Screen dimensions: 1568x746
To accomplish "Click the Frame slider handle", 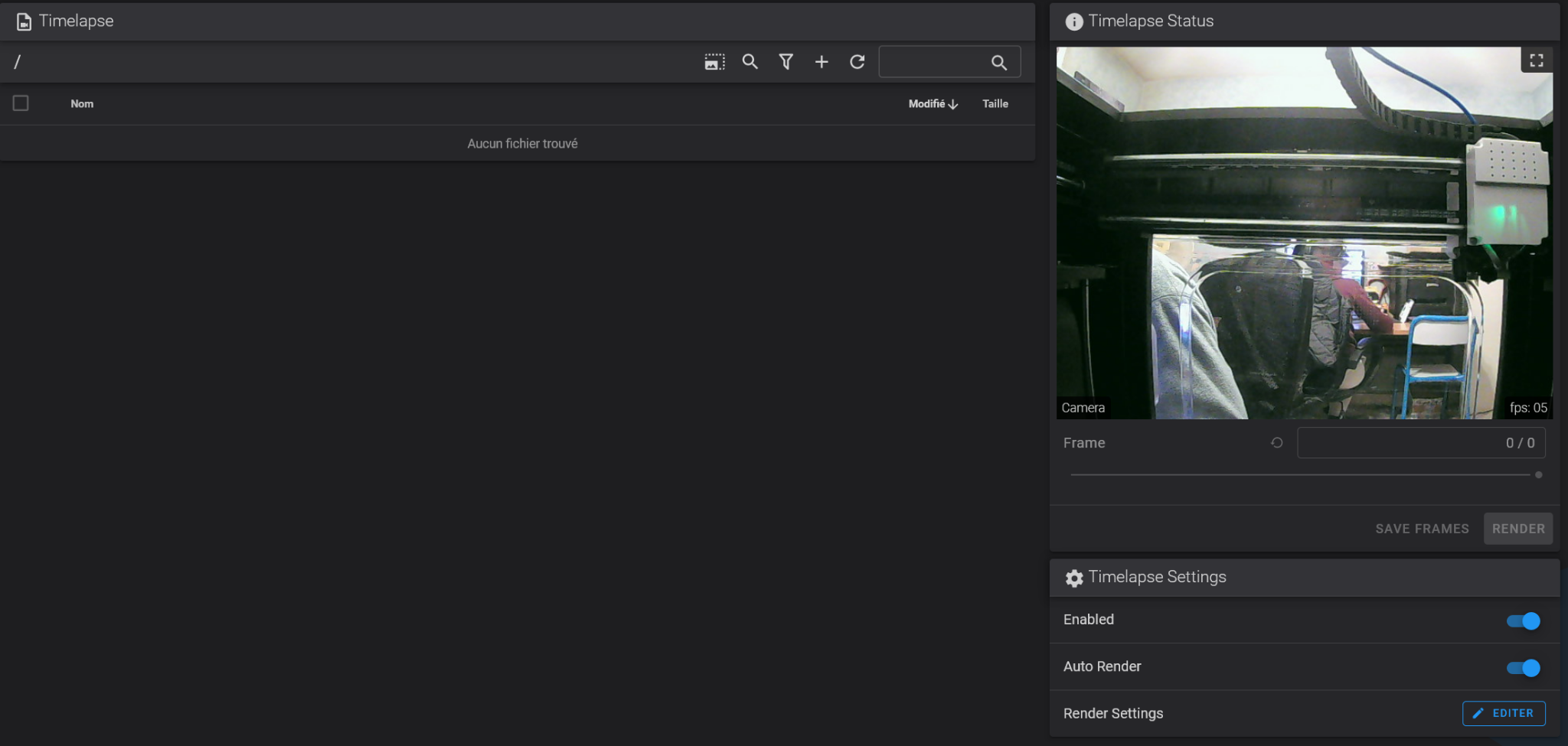I will [x=1538, y=474].
